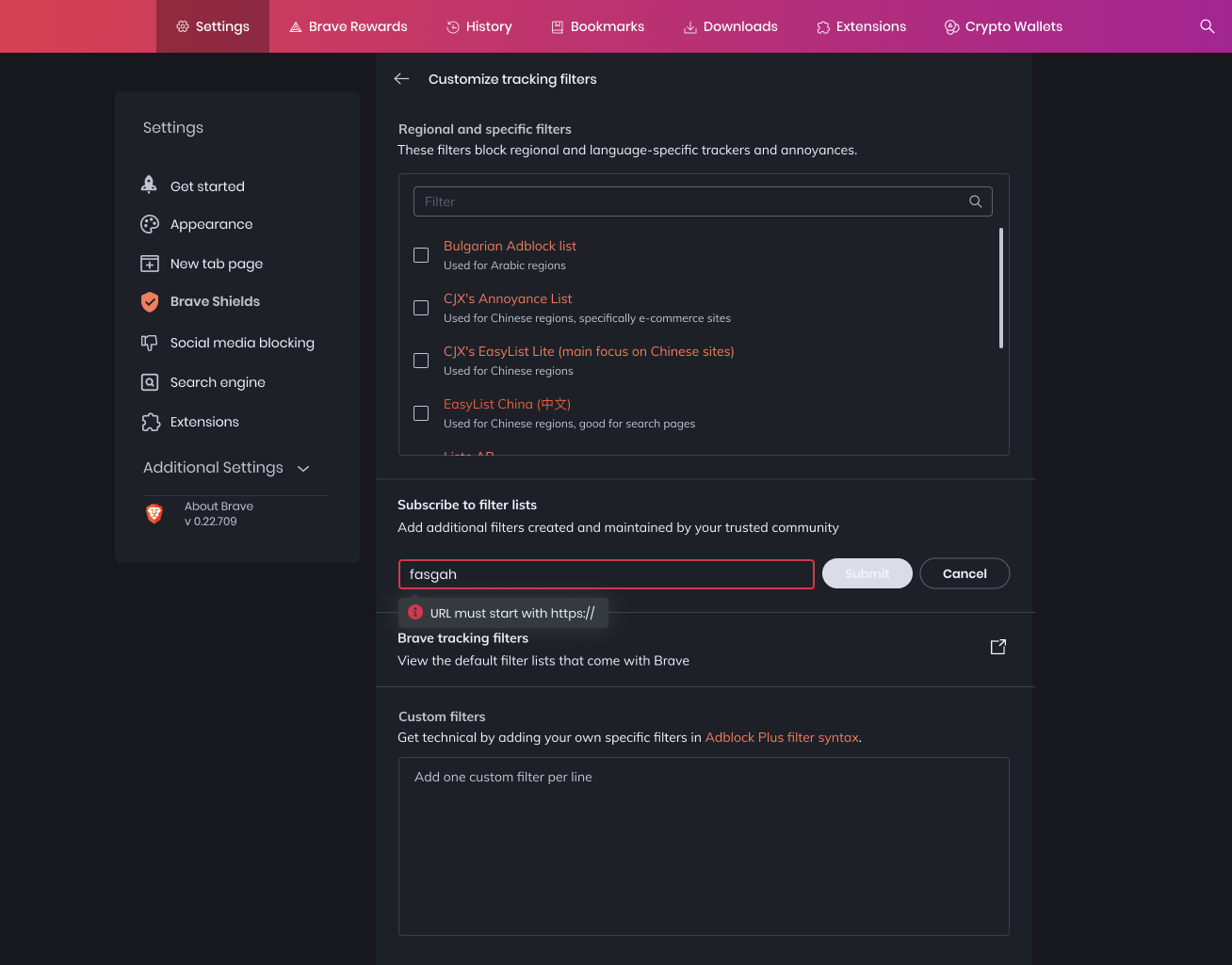Check the CJX's Annoyance List checkbox
This screenshot has width=1232, height=965.
(x=421, y=308)
